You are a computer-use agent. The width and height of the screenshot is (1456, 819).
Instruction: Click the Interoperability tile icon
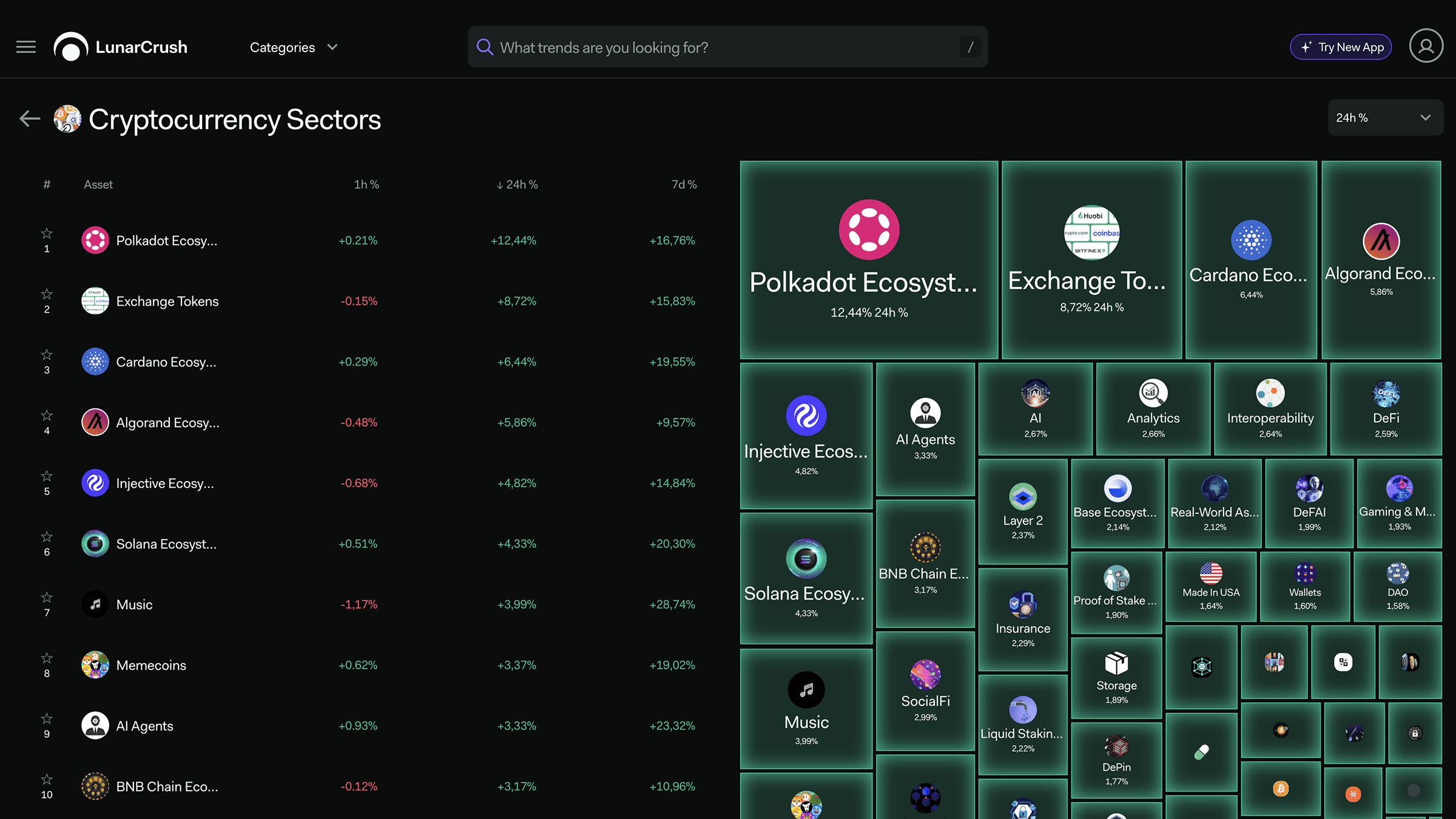click(x=1270, y=393)
